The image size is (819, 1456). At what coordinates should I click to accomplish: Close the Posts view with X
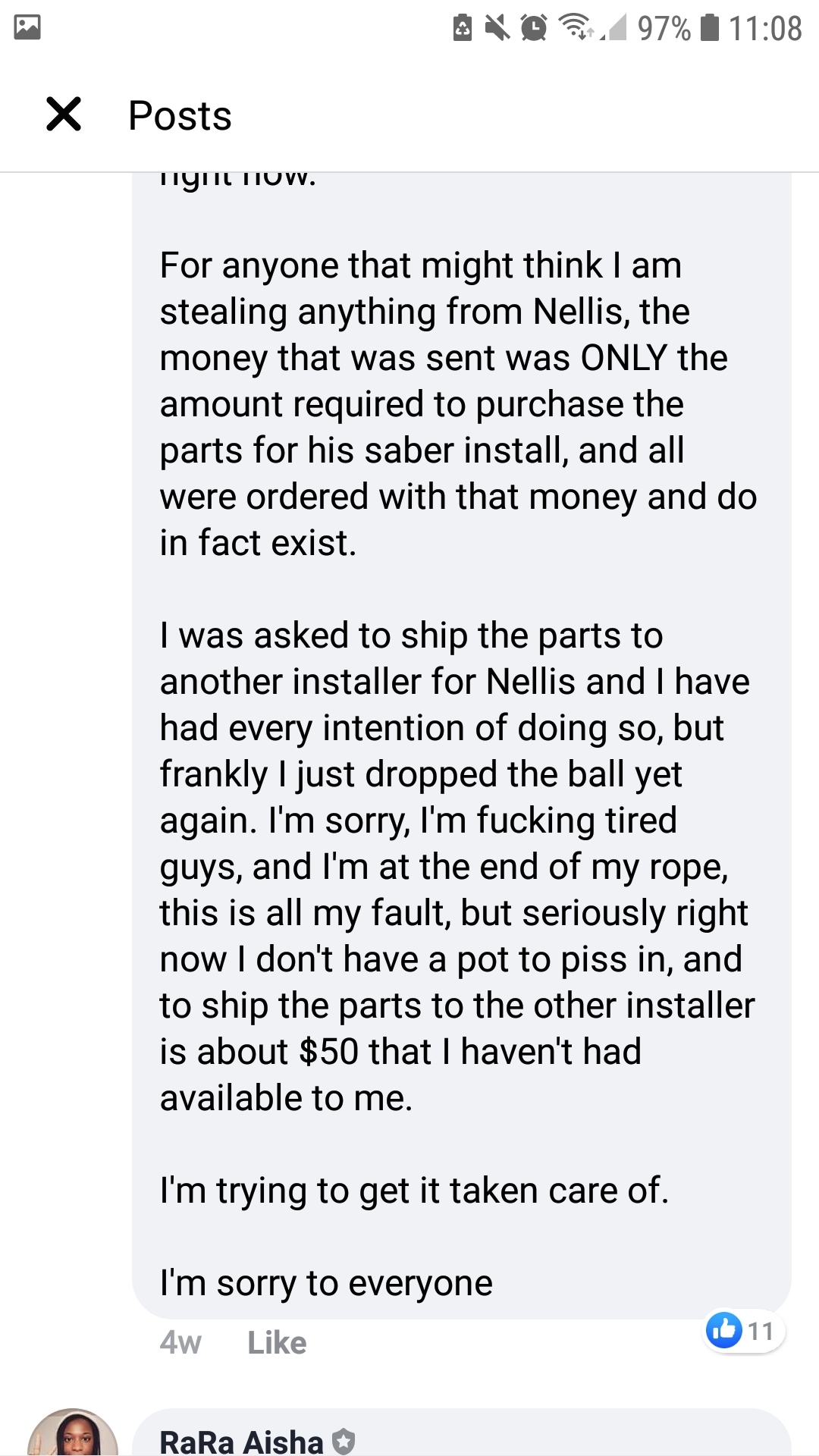coord(64,115)
